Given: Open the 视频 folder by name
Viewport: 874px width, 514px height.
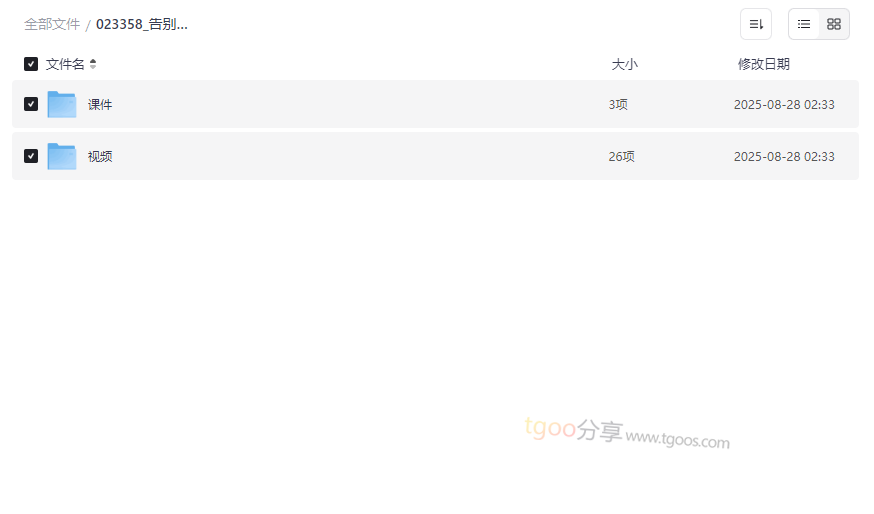Looking at the screenshot, I should pyautogui.click(x=100, y=156).
